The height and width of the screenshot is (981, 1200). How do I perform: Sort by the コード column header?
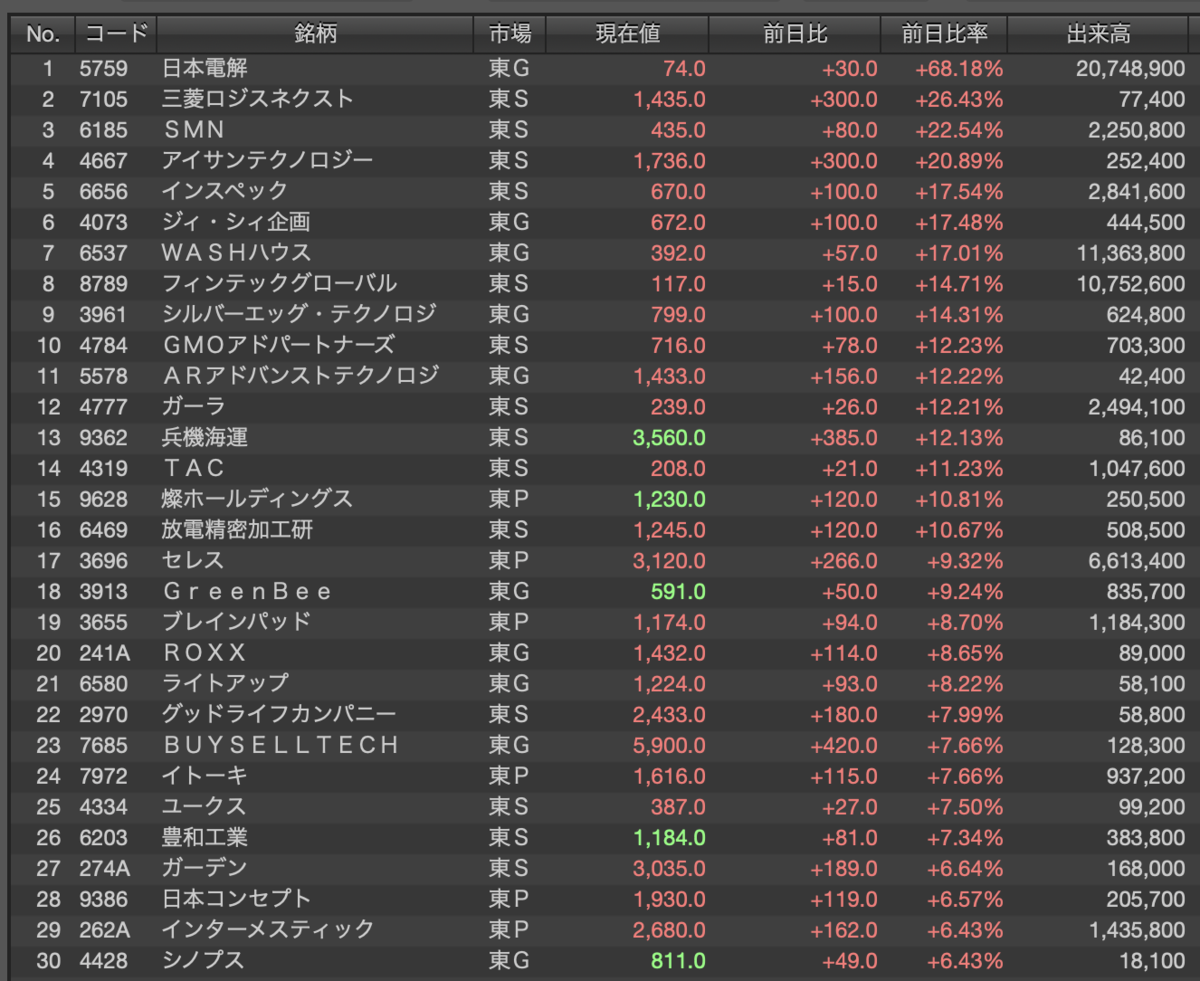click(116, 34)
